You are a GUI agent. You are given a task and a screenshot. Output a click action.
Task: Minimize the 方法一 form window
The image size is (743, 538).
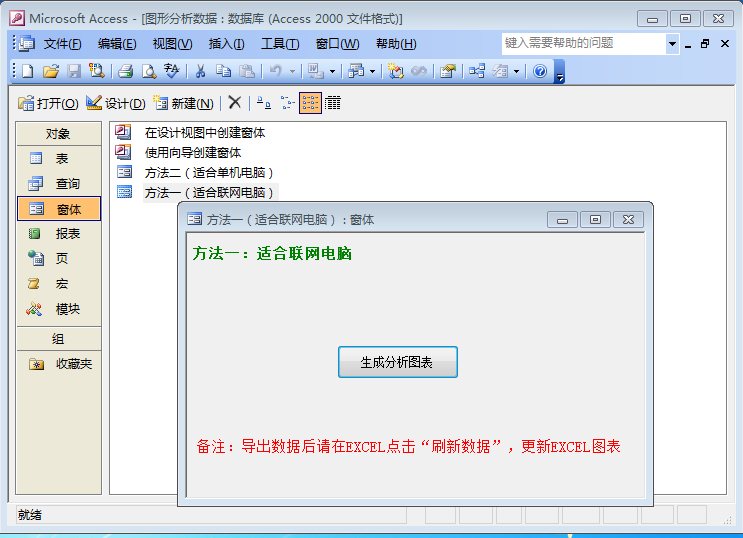point(562,220)
